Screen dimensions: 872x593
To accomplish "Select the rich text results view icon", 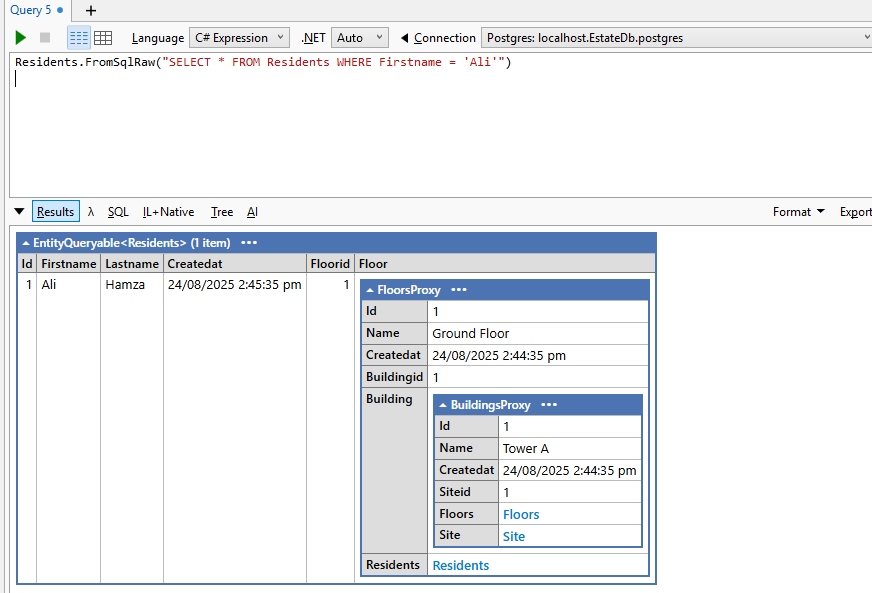I will tap(78, 37).
